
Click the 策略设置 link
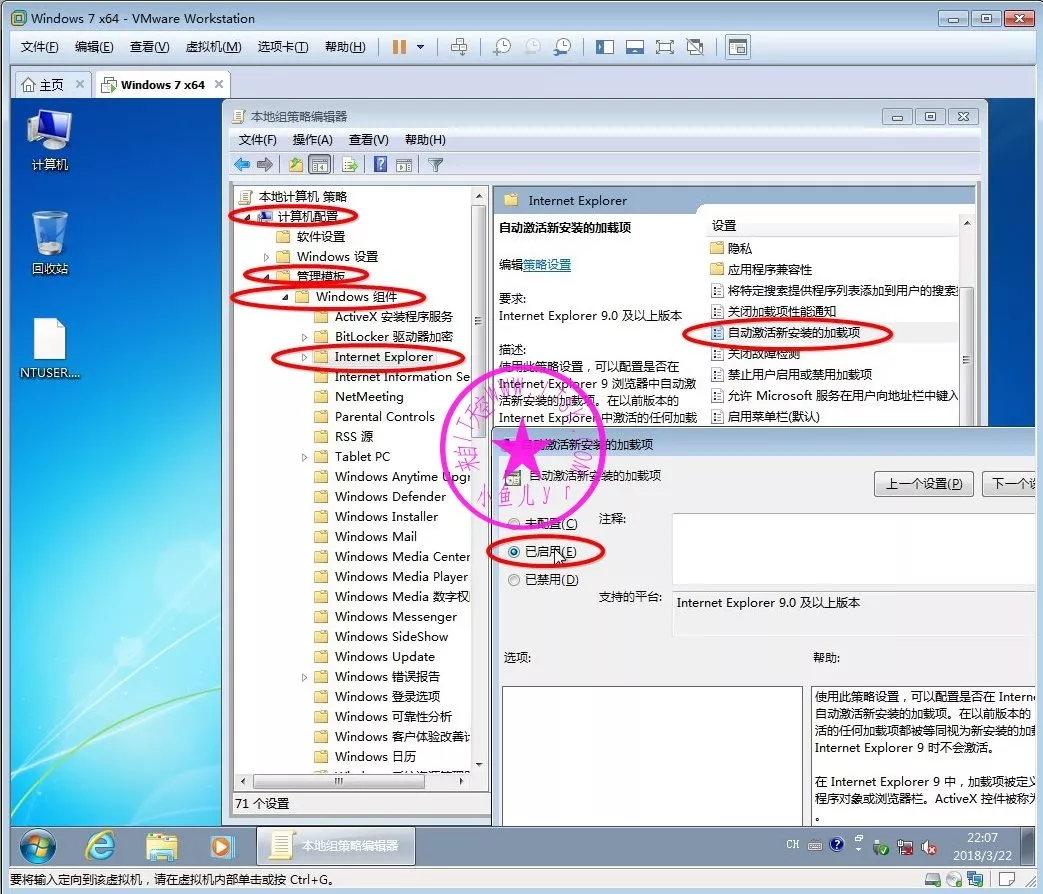point(547,265)
